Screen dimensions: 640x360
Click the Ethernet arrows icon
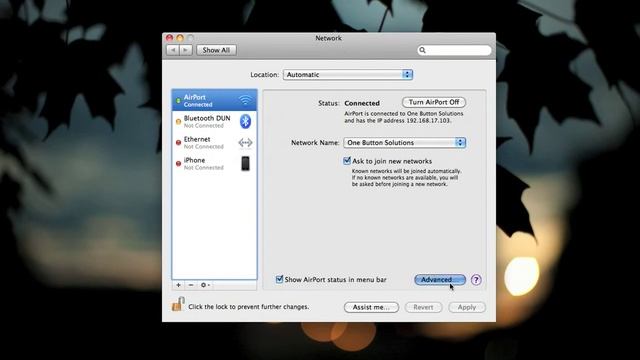tap(245, 142)
